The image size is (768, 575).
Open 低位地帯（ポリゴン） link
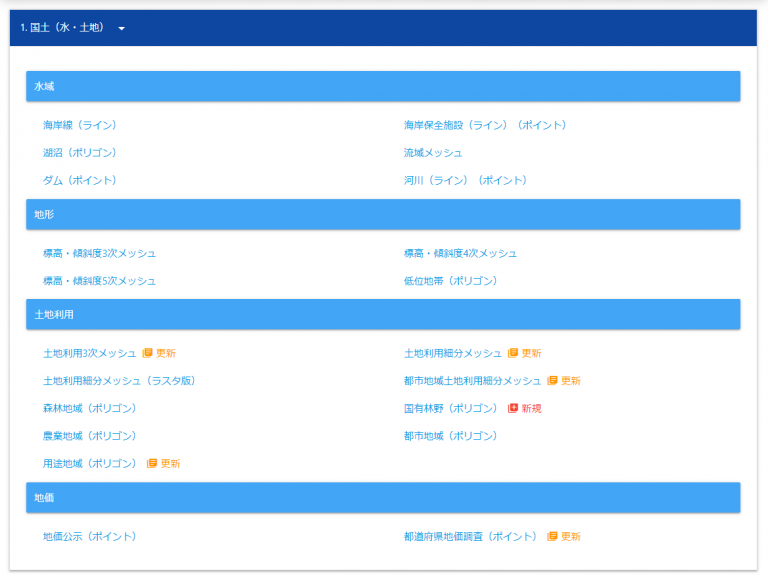pos(451,281)
